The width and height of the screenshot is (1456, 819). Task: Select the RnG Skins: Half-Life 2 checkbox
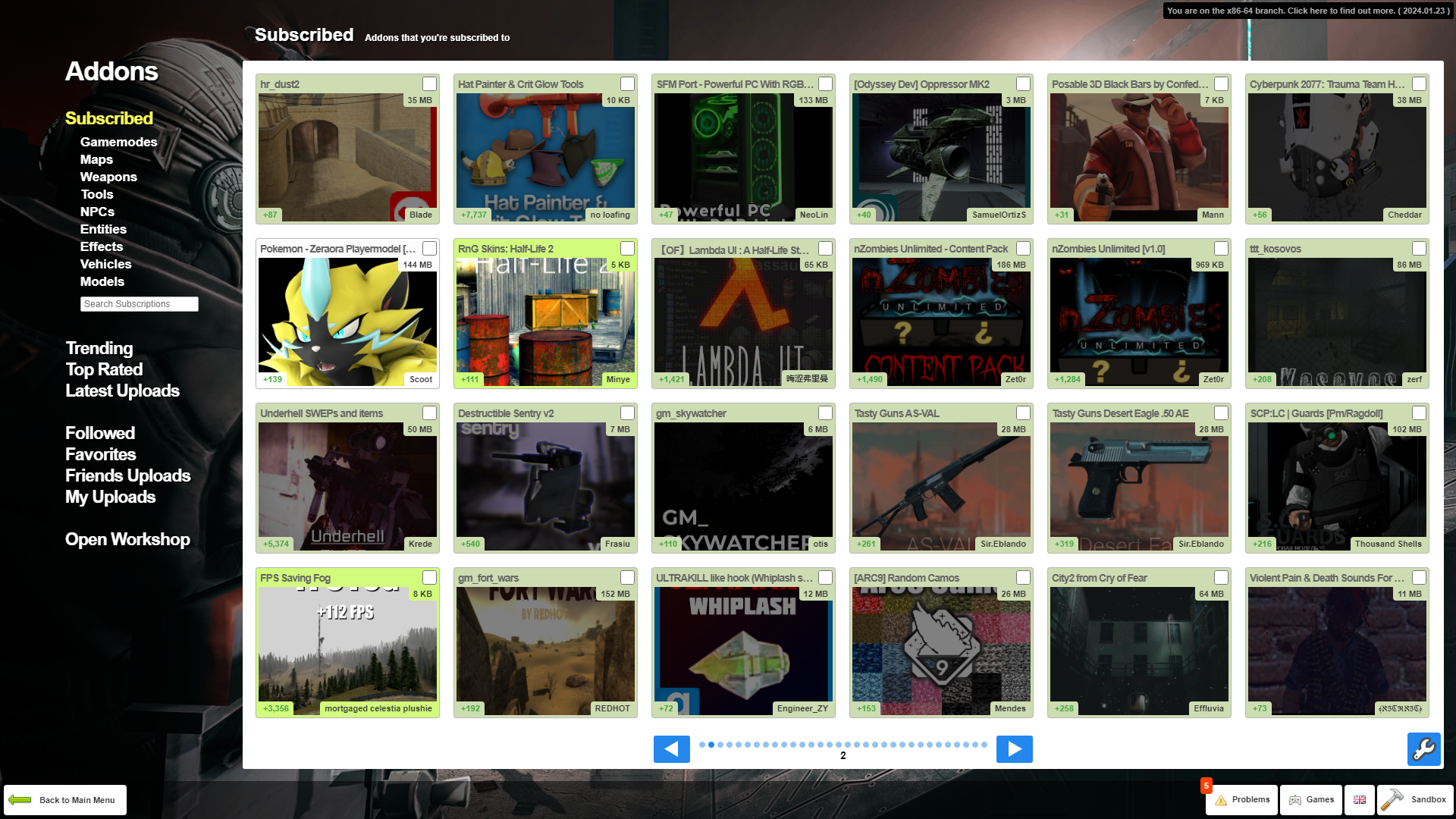tap(627, 249)
